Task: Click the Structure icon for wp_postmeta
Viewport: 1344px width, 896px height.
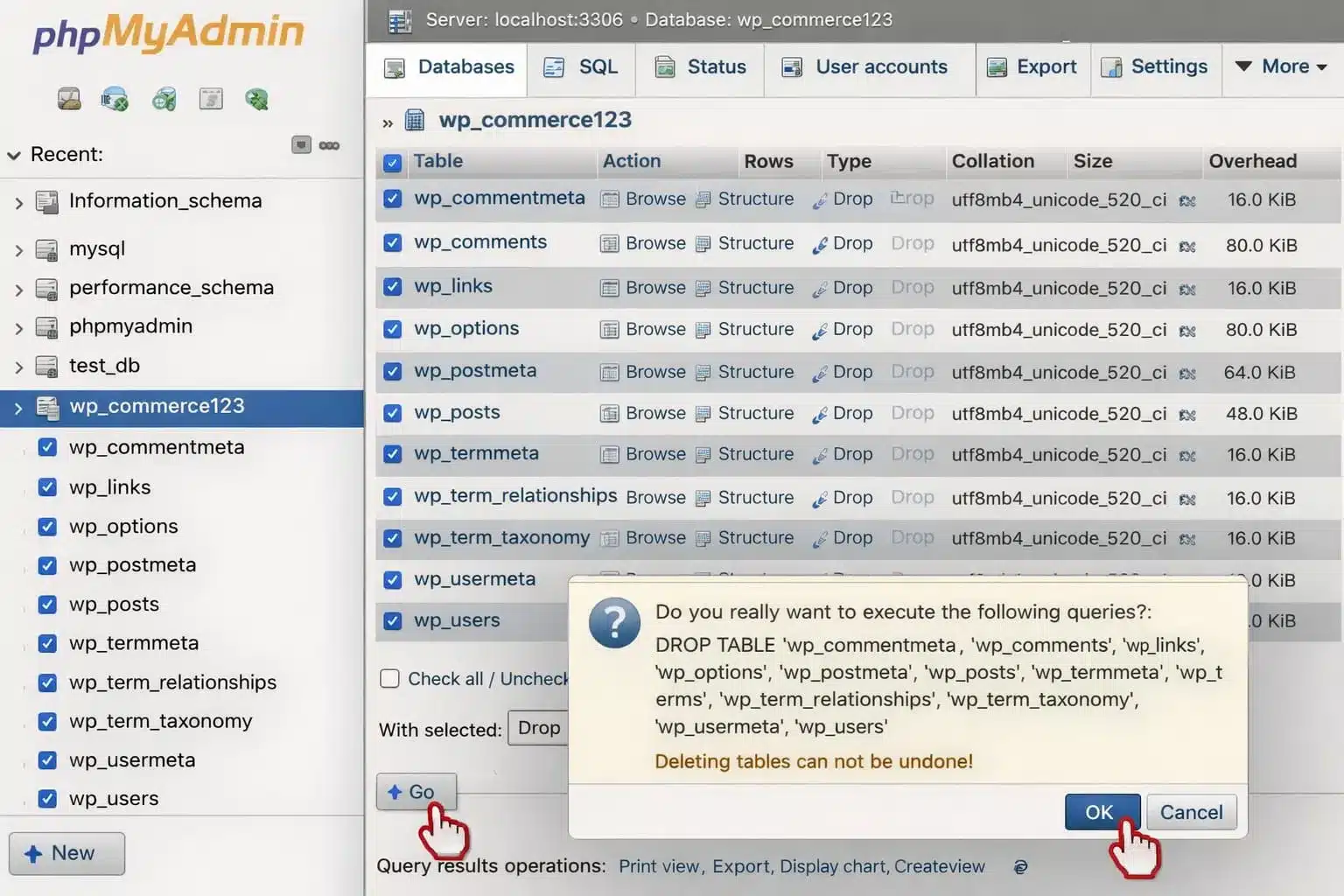Action: pos(703,373)
